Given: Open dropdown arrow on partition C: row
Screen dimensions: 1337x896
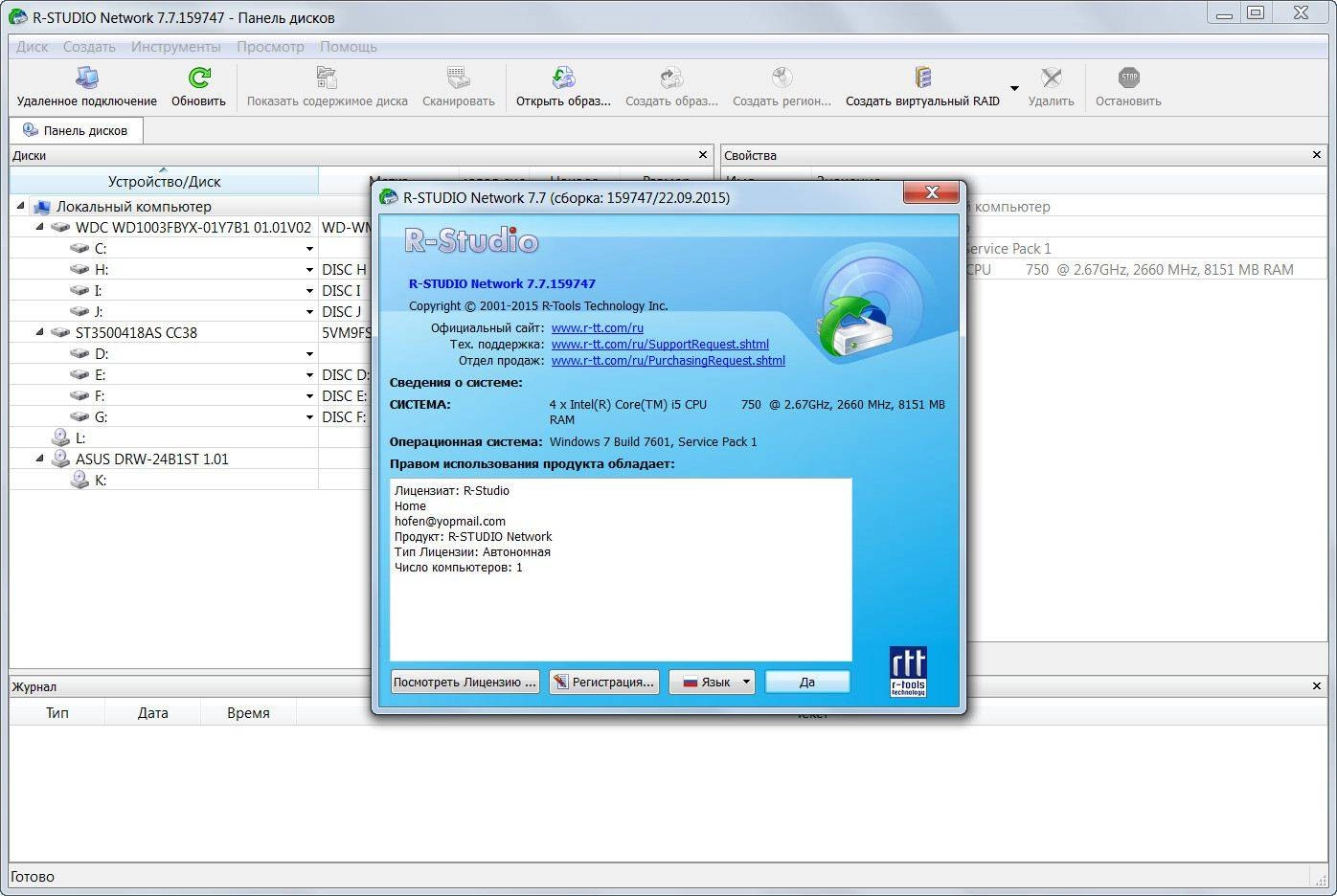Looking at the screenshot, I should tap(309, 249).
